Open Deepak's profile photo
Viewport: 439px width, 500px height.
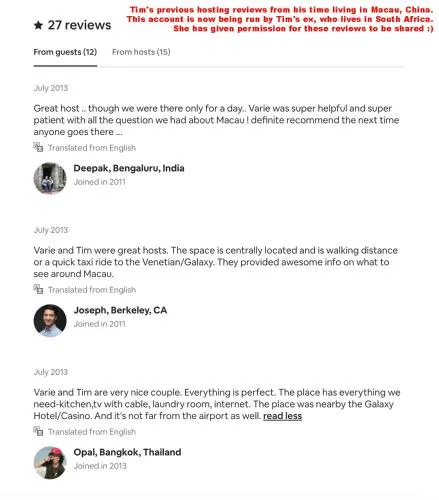[x=50, y=178]
